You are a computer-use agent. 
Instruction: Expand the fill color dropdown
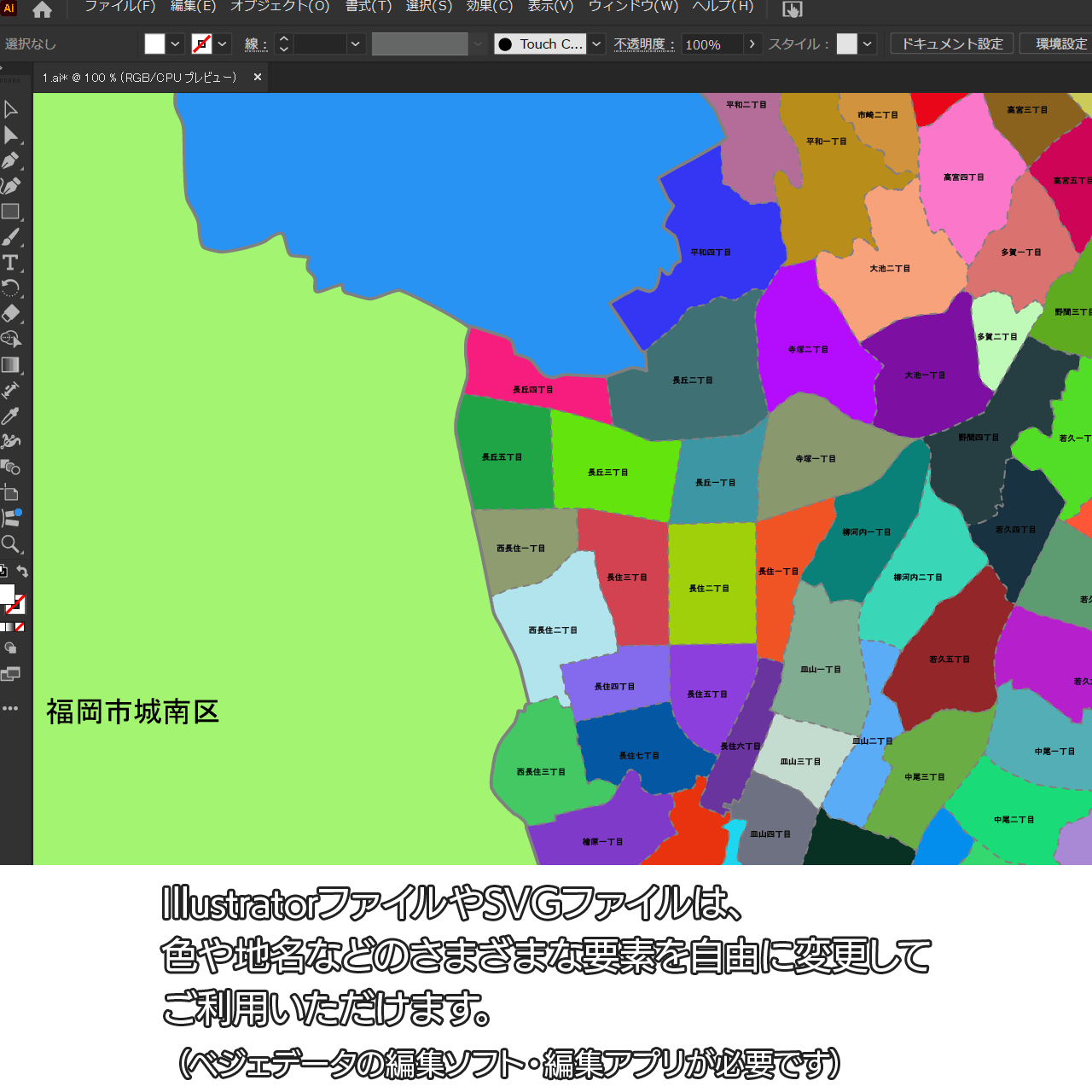click(x=175, y=44)
